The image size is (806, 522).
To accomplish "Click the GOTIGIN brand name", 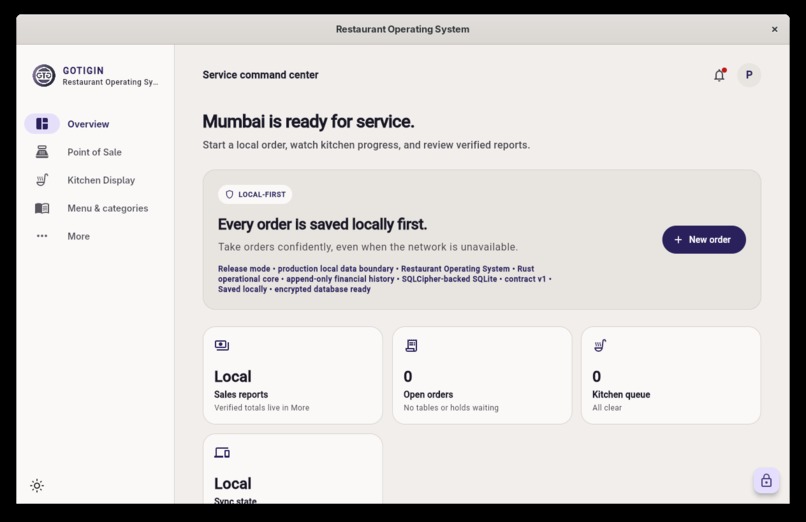I will (83, 70).
